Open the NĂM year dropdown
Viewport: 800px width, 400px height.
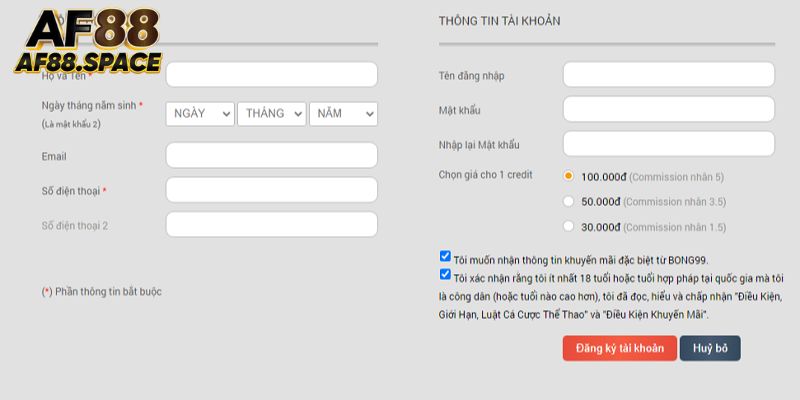pos(343,114)
